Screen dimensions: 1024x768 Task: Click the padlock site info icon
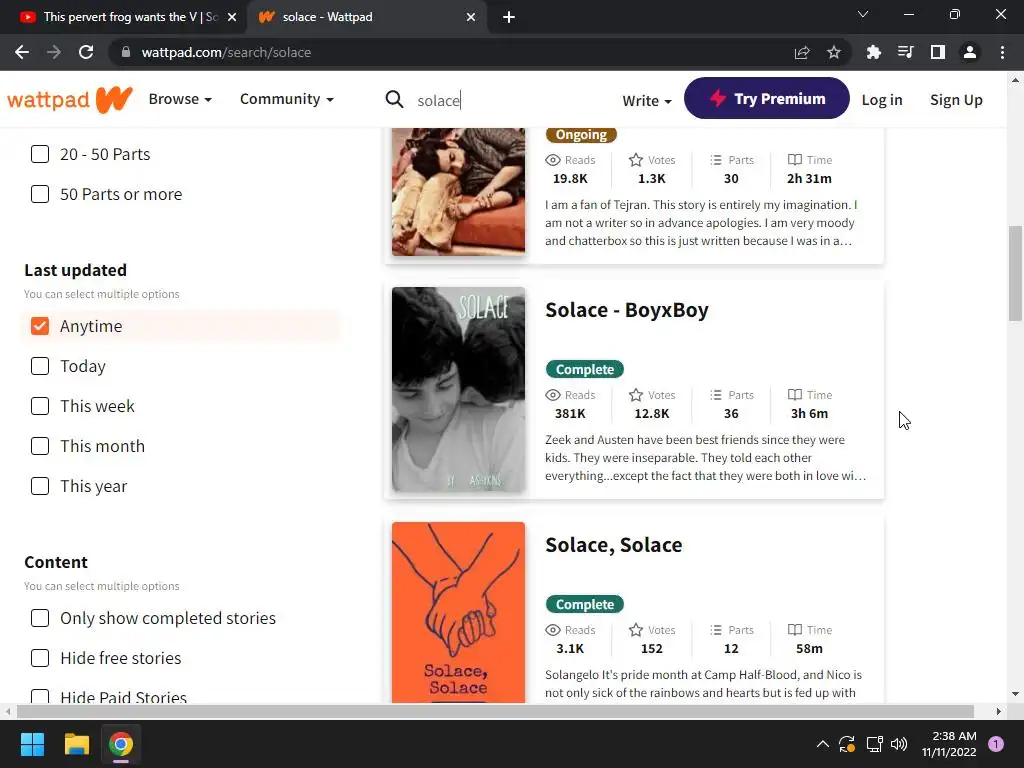(126, 52)
